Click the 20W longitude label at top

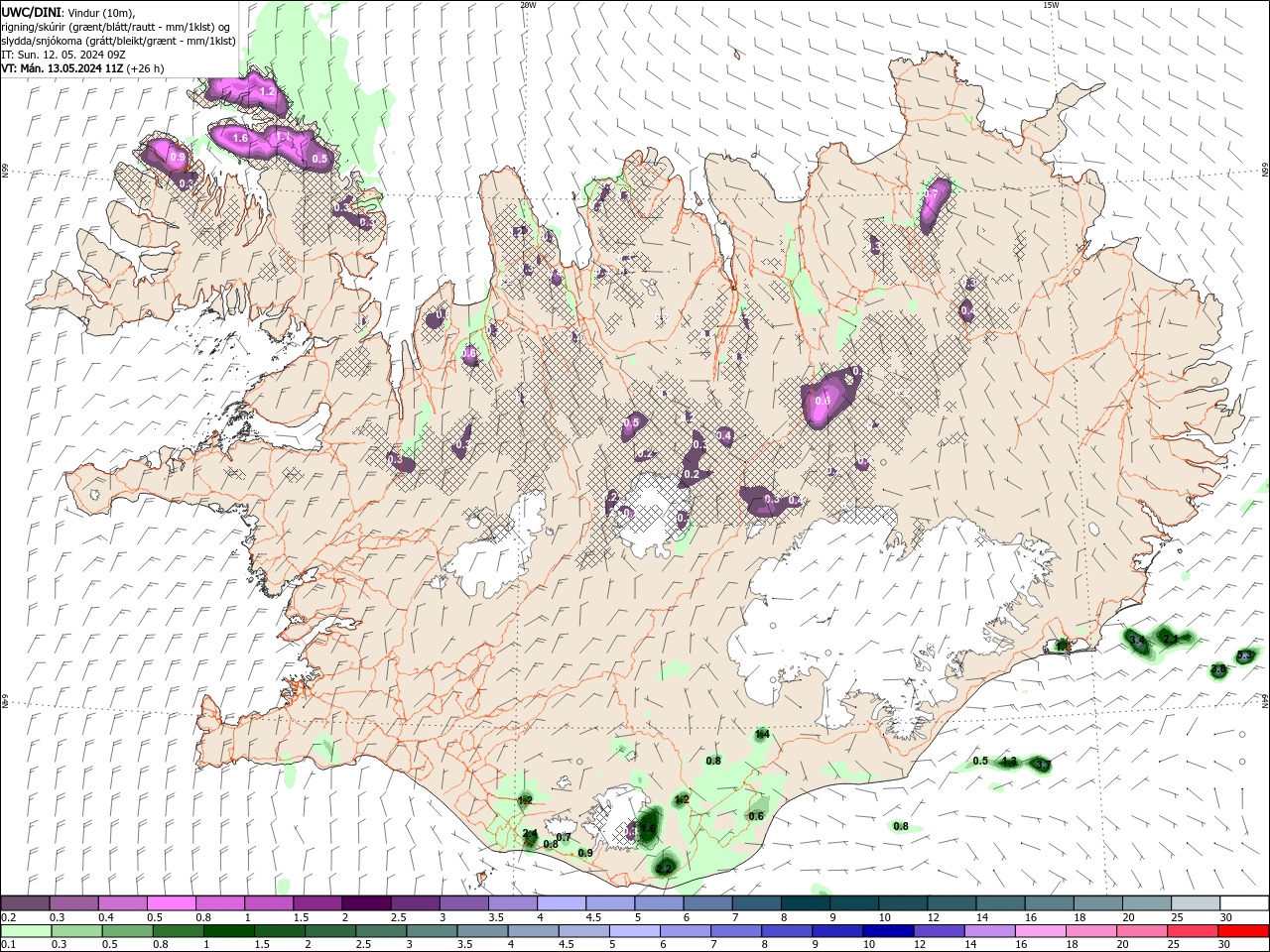click(528, 5)
